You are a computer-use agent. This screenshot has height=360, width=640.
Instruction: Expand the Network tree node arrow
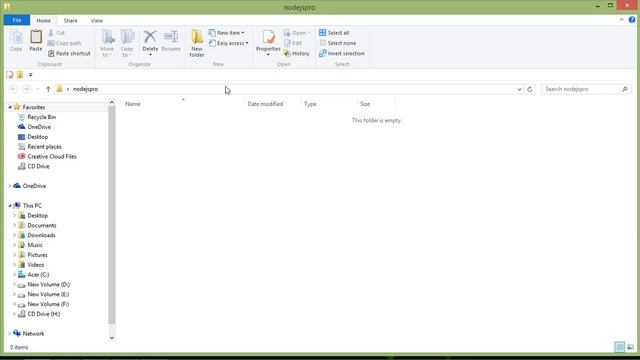pos(10,334)
